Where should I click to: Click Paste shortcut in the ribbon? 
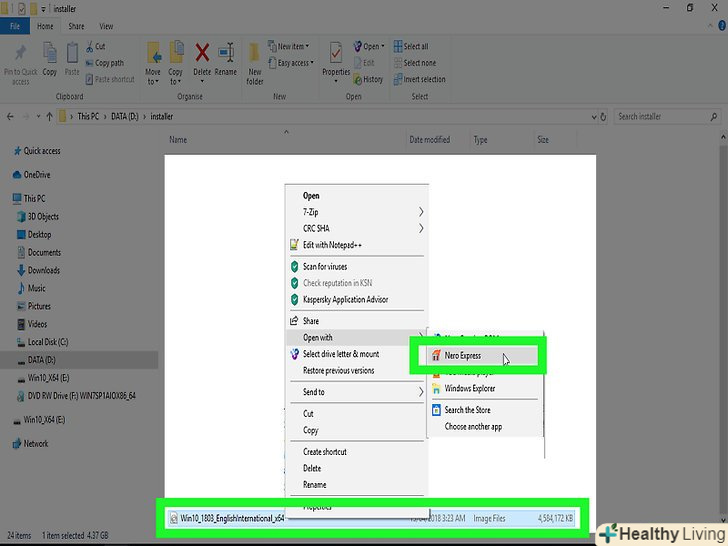(110, 79)
